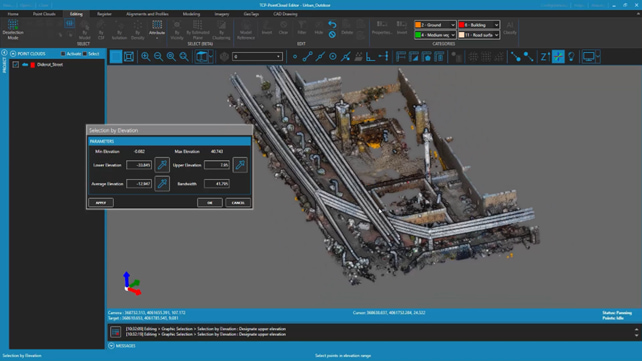The height and width of the screenshot is (361, 642).
Task: Click the OK button in dialog
Action: (x=210, y=203)
